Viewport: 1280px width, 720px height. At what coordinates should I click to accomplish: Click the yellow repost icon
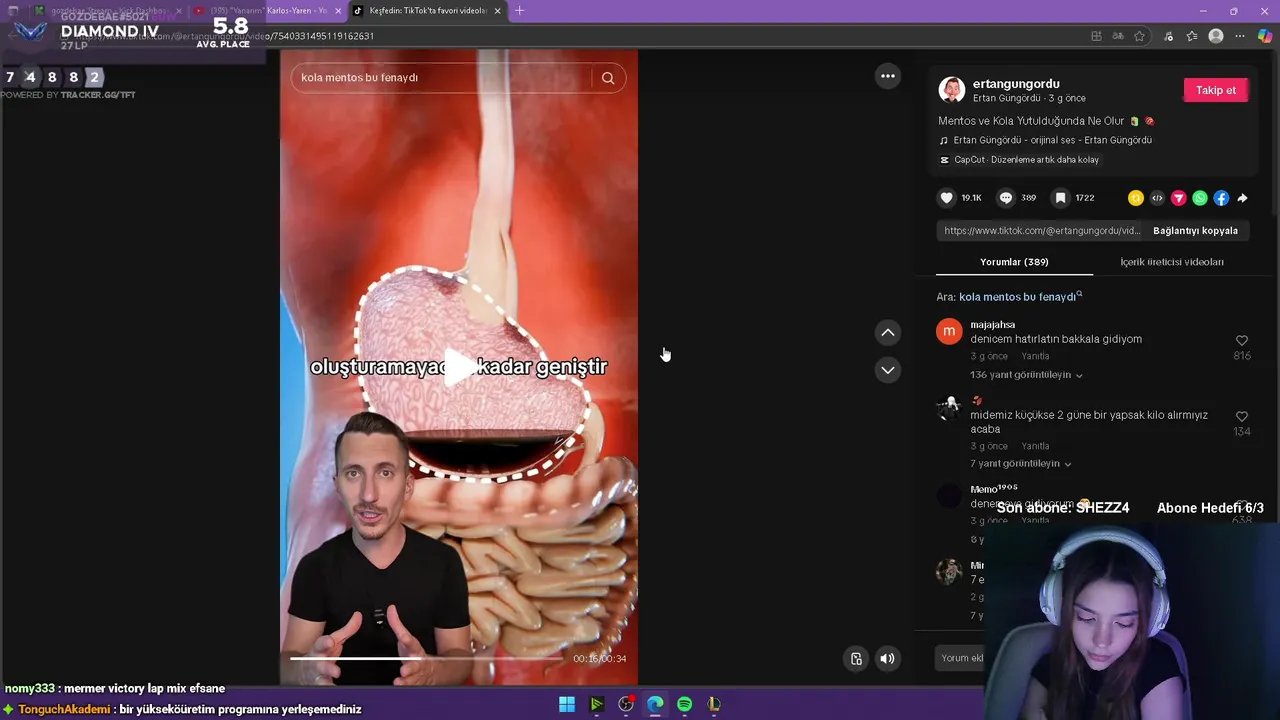tap(1135, 198)
